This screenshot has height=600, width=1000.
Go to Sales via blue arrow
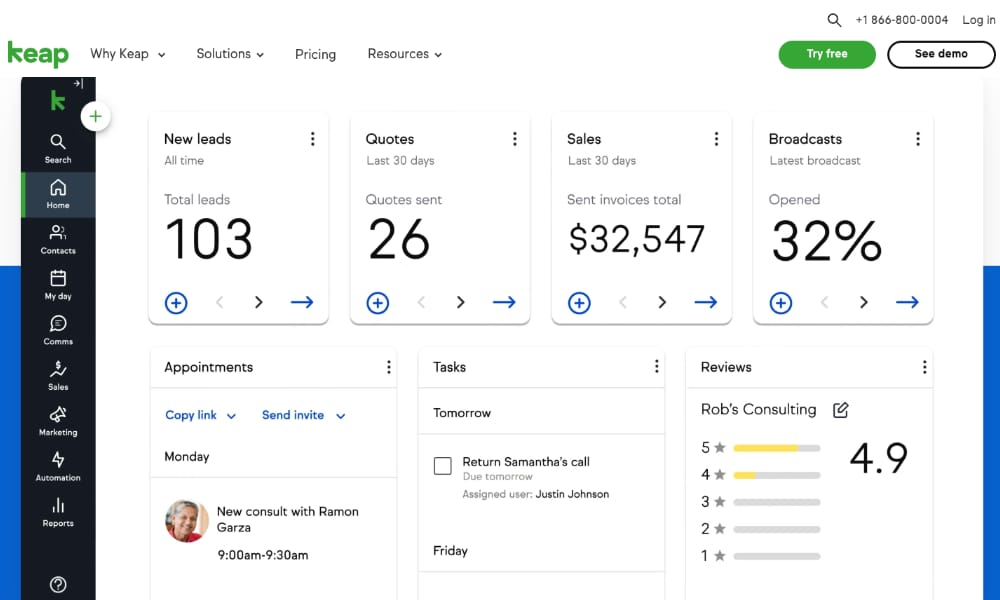pyautogui.click(x=705, y=302)
